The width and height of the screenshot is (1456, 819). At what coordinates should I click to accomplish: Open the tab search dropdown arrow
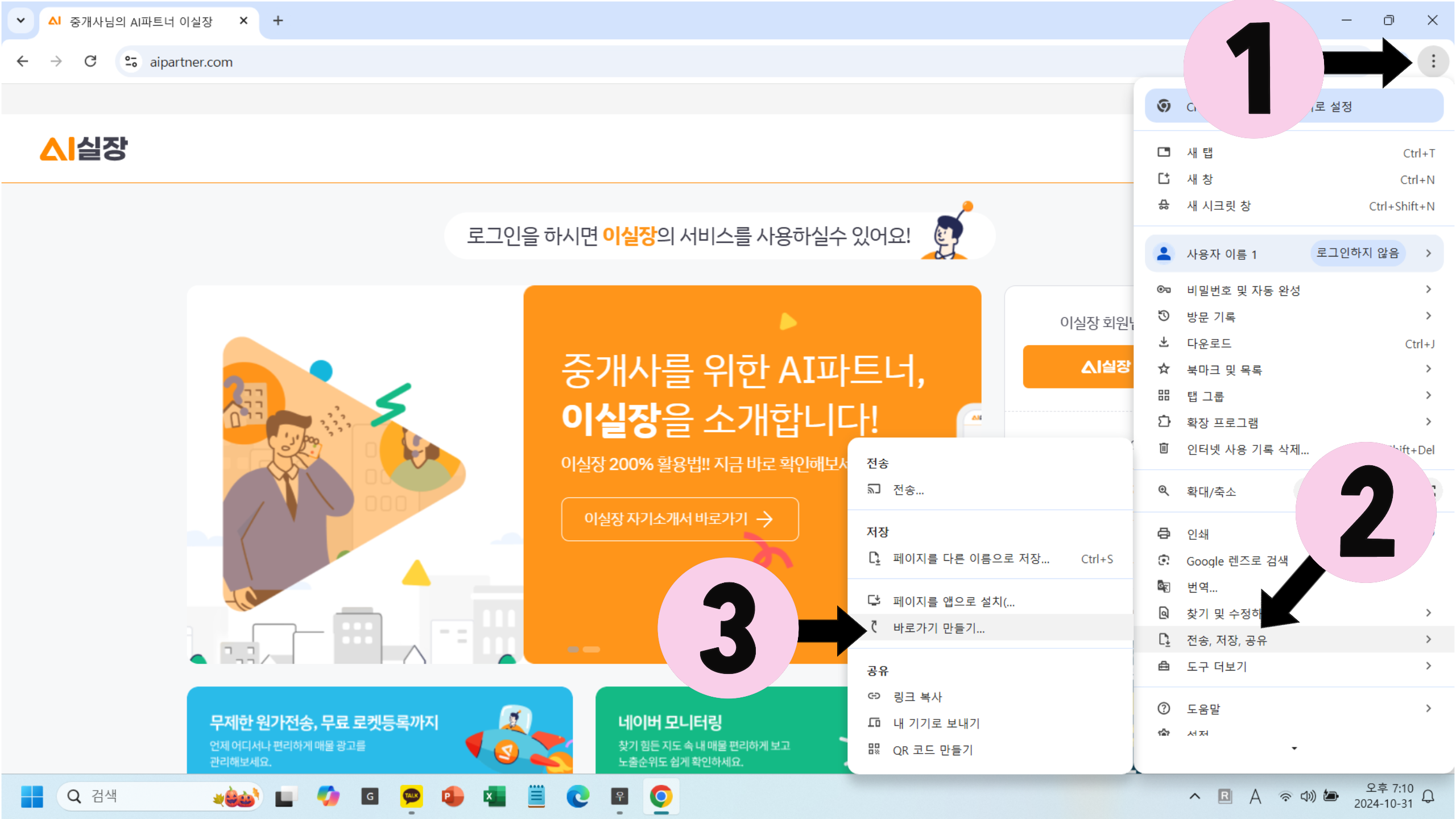(x=20, y=20)
